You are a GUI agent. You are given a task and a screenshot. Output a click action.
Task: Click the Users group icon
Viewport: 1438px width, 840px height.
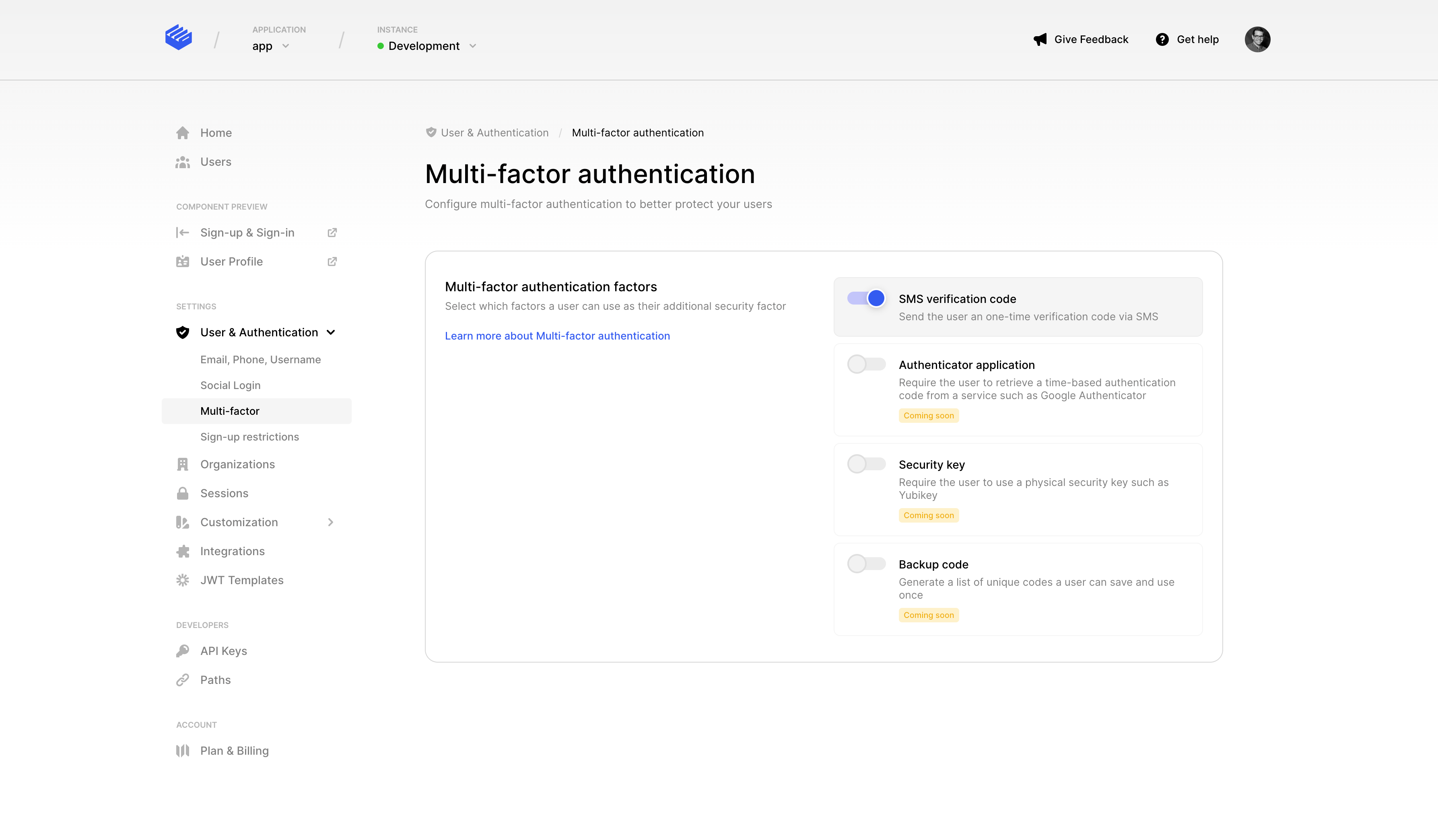pyautogui.click(x=183, y=162)
